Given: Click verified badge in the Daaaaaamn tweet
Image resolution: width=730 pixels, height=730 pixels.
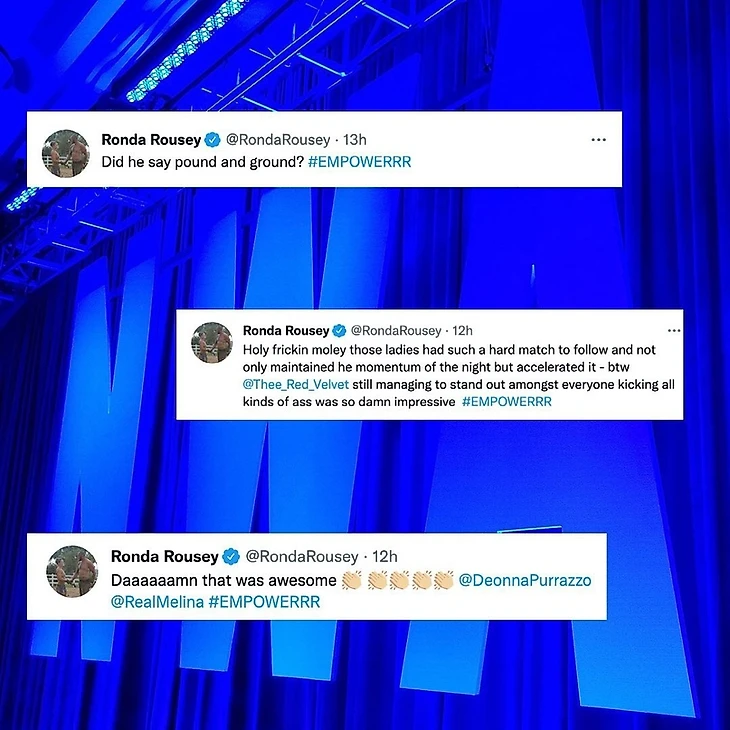Looking at the screenshot, I should 231,556.
